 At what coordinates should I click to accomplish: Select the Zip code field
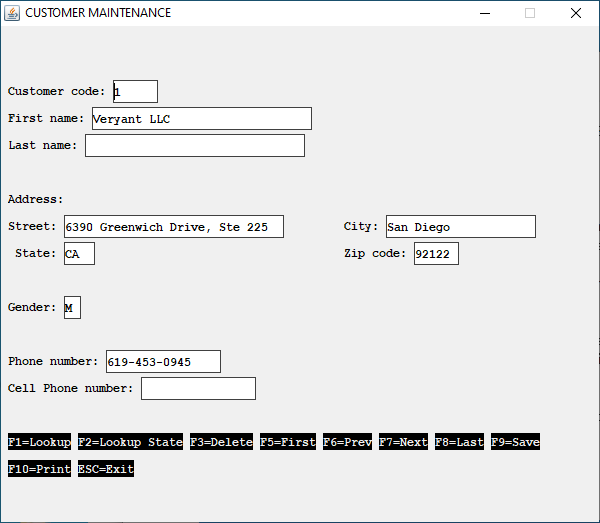436,254
